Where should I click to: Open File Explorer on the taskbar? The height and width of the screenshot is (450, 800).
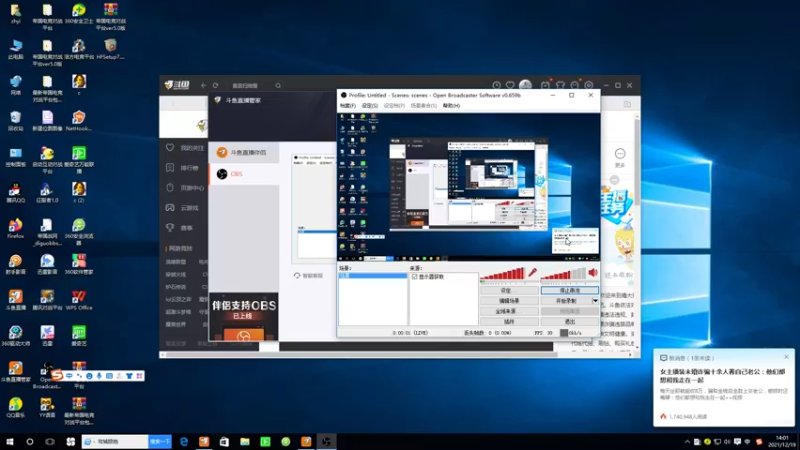point(245,442)
